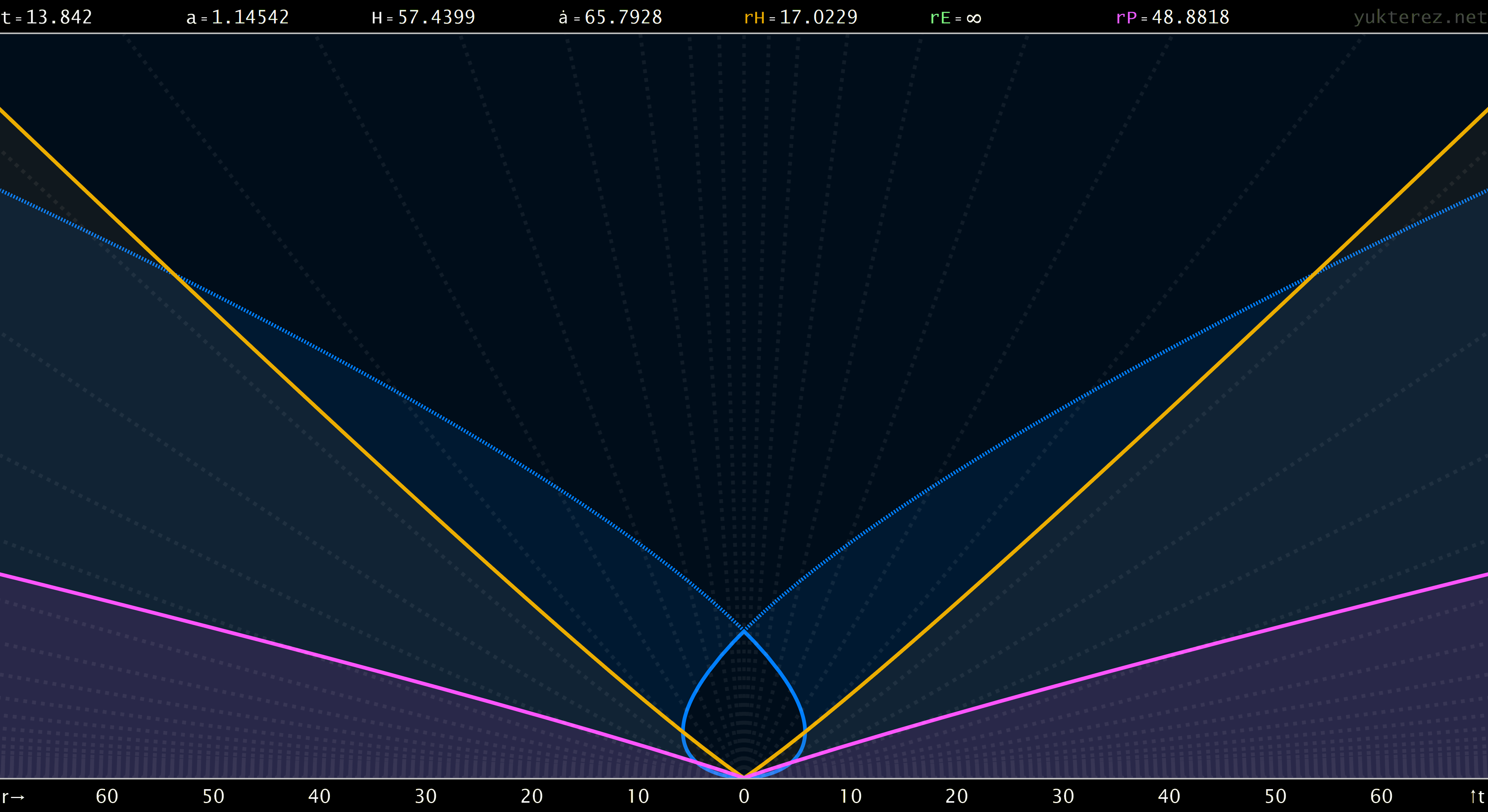Click the time readout t = 13.842

46,17
